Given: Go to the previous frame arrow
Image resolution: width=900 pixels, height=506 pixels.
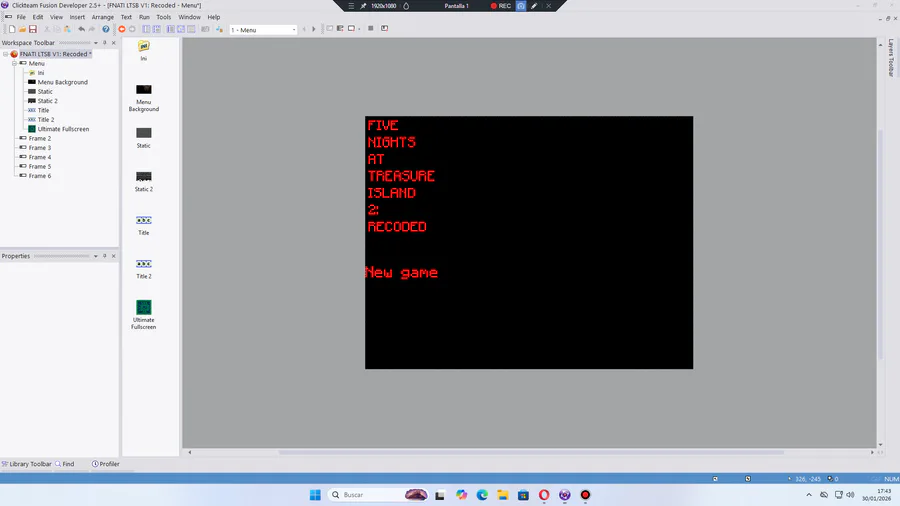Looking at the screenshot, I should [x=304, y=29].
